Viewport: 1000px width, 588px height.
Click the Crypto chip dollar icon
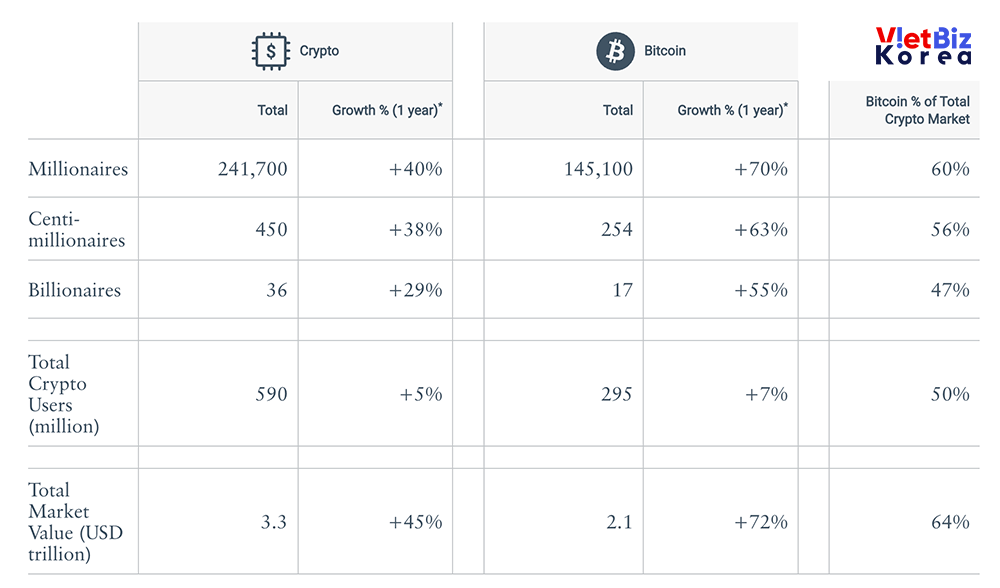pos(270,51)
